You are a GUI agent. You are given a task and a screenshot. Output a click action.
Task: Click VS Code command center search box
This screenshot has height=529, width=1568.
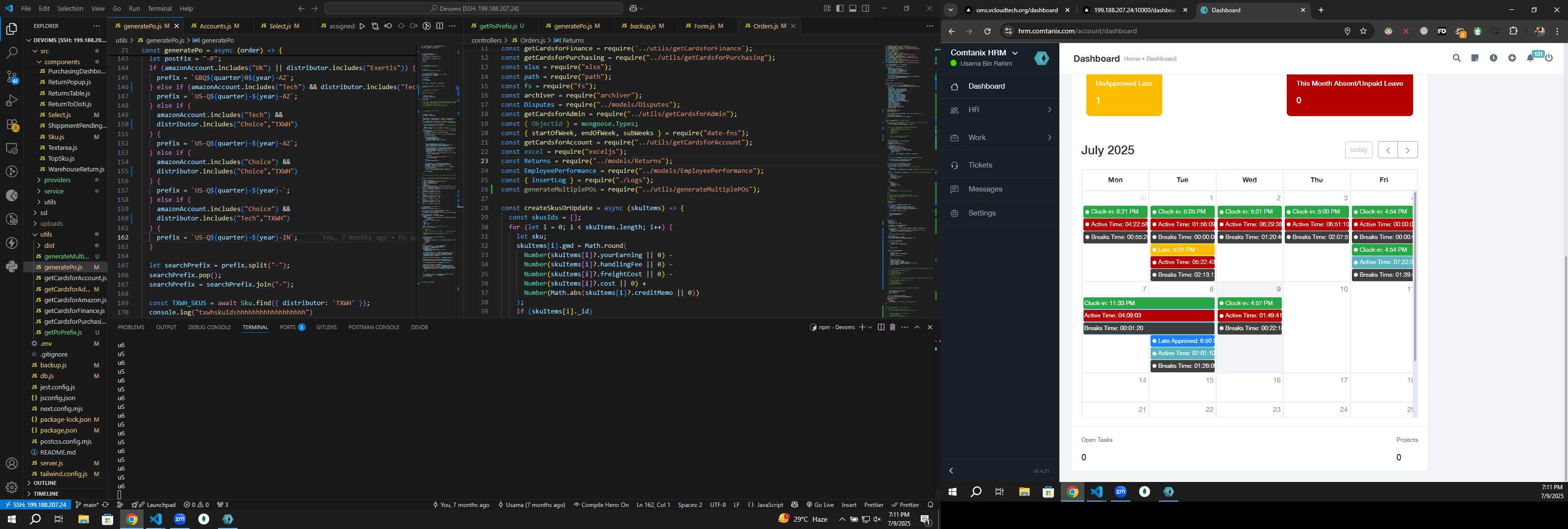coord(473,8)
